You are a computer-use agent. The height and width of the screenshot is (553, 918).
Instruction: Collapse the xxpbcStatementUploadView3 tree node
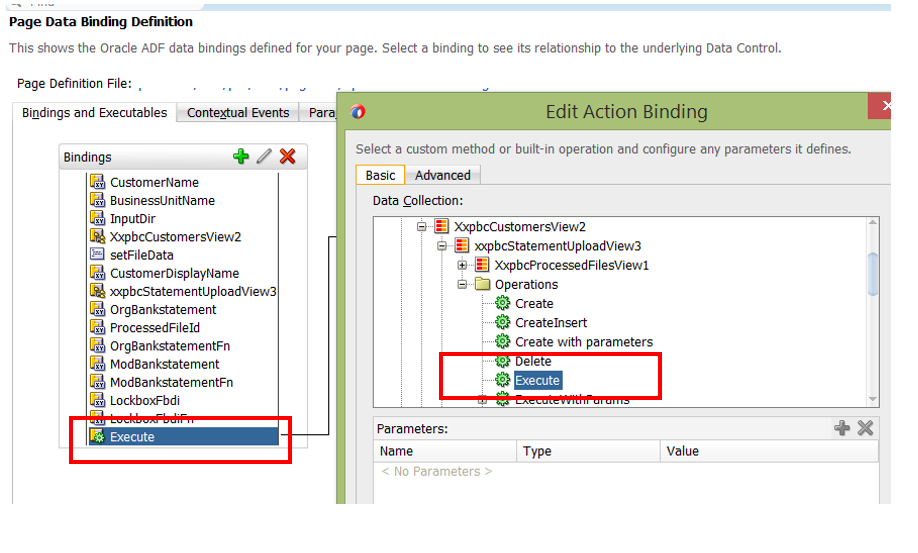(x=442, y=246)
